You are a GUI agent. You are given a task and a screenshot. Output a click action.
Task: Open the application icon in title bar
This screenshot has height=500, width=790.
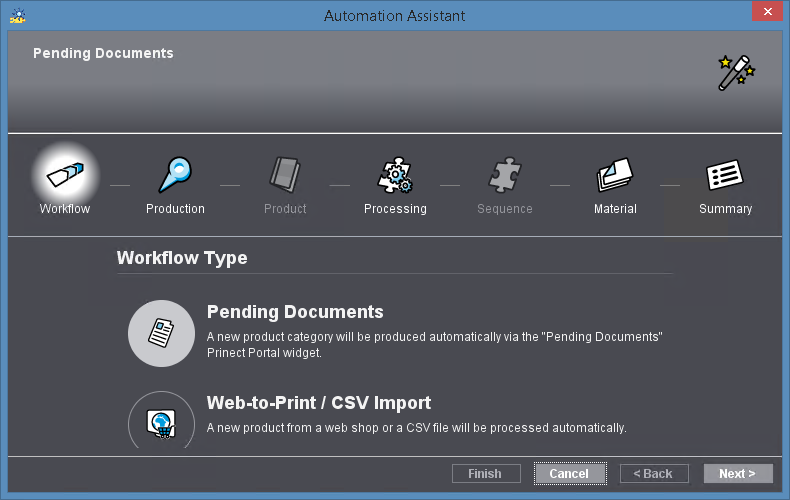tap(17, 16)
